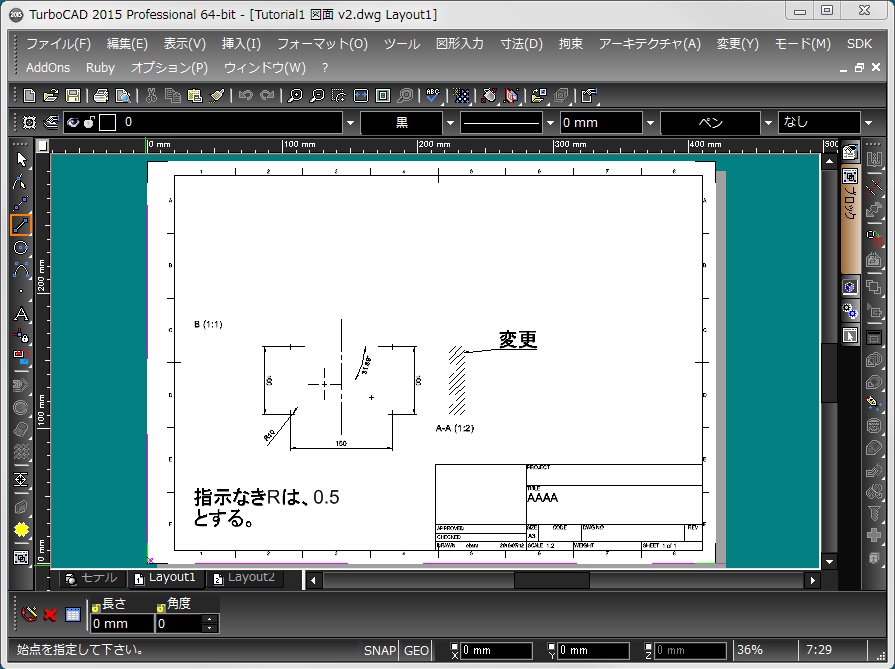Click the 黒 pen color box

402,123
